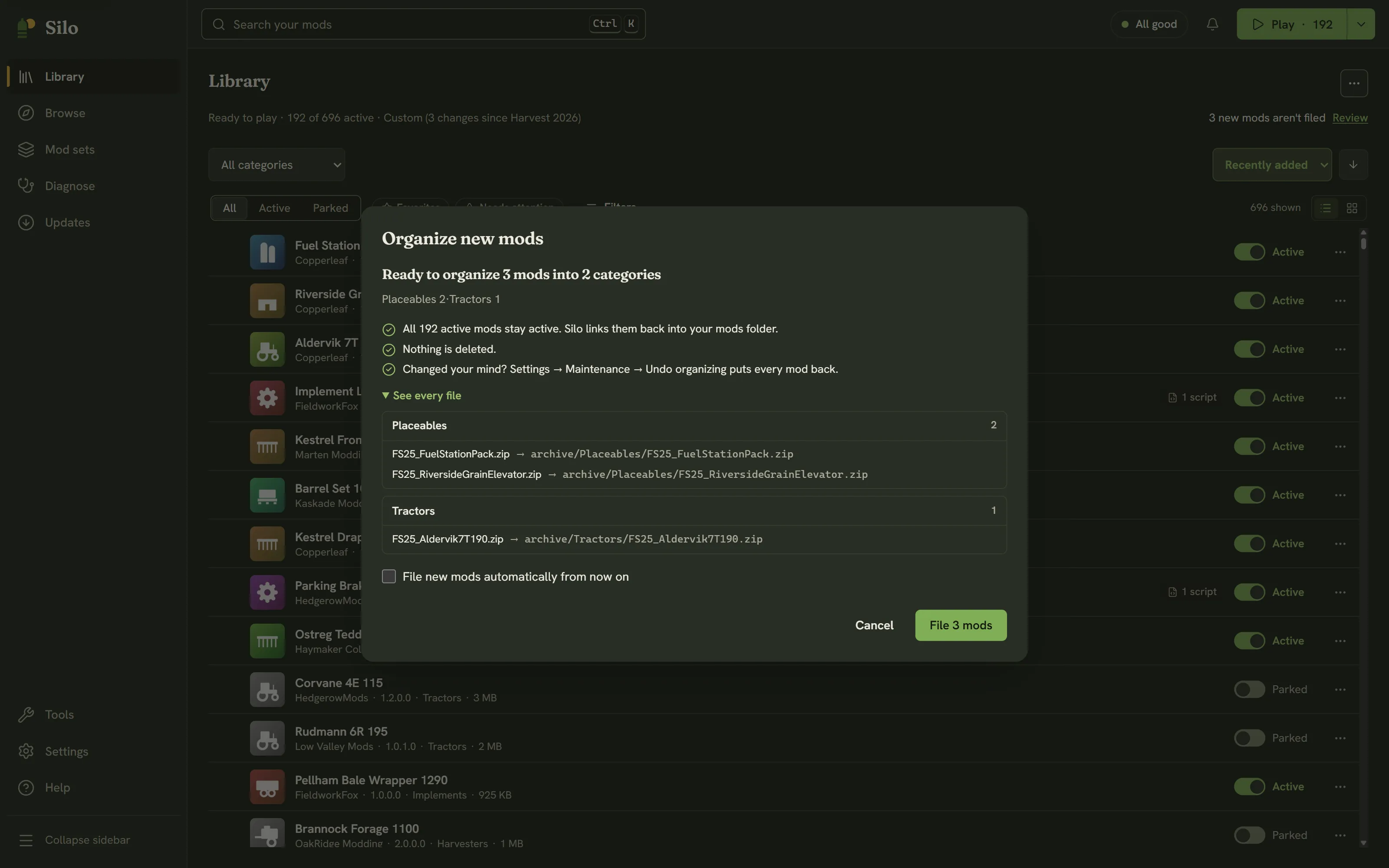The image size is (1389, 868).
Task: Open the Diagnose section
Action: point(93,186)
